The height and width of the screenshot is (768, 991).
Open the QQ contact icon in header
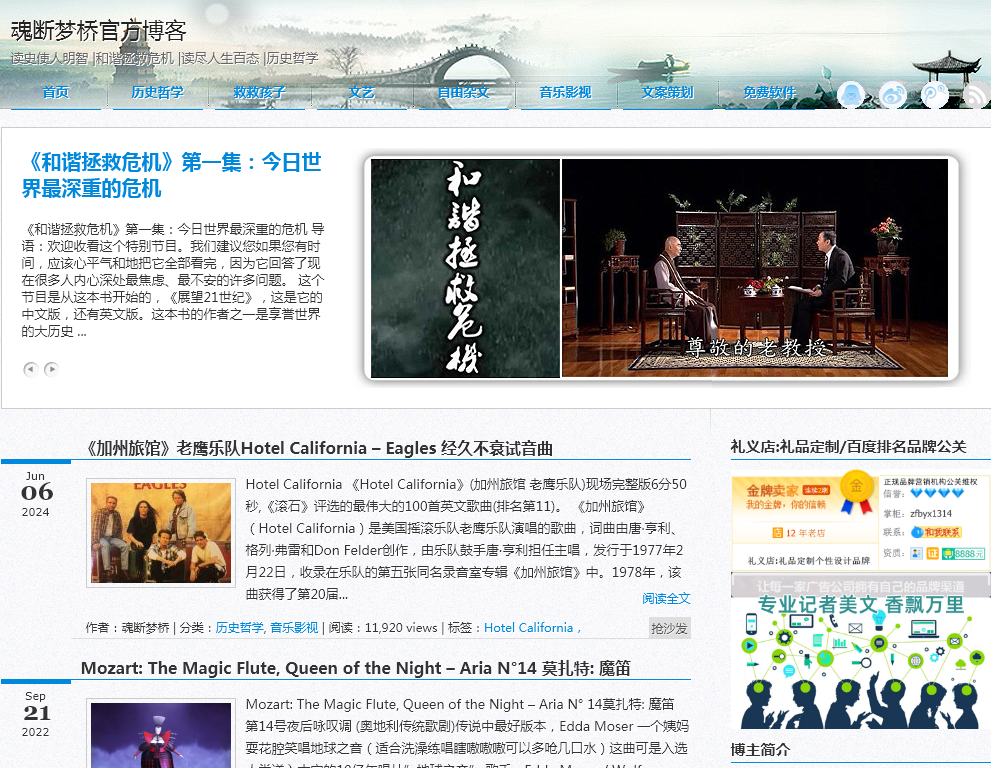tap(851, 95)
